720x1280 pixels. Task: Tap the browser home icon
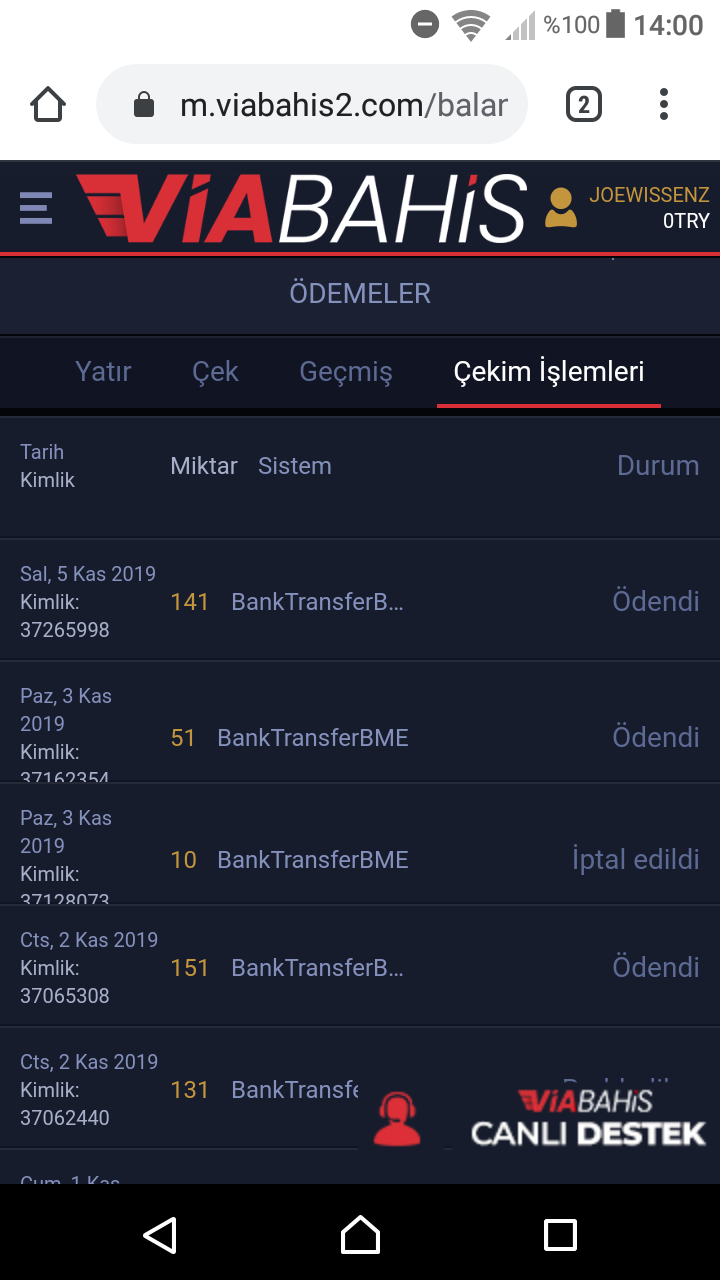(x=48, y=105)
